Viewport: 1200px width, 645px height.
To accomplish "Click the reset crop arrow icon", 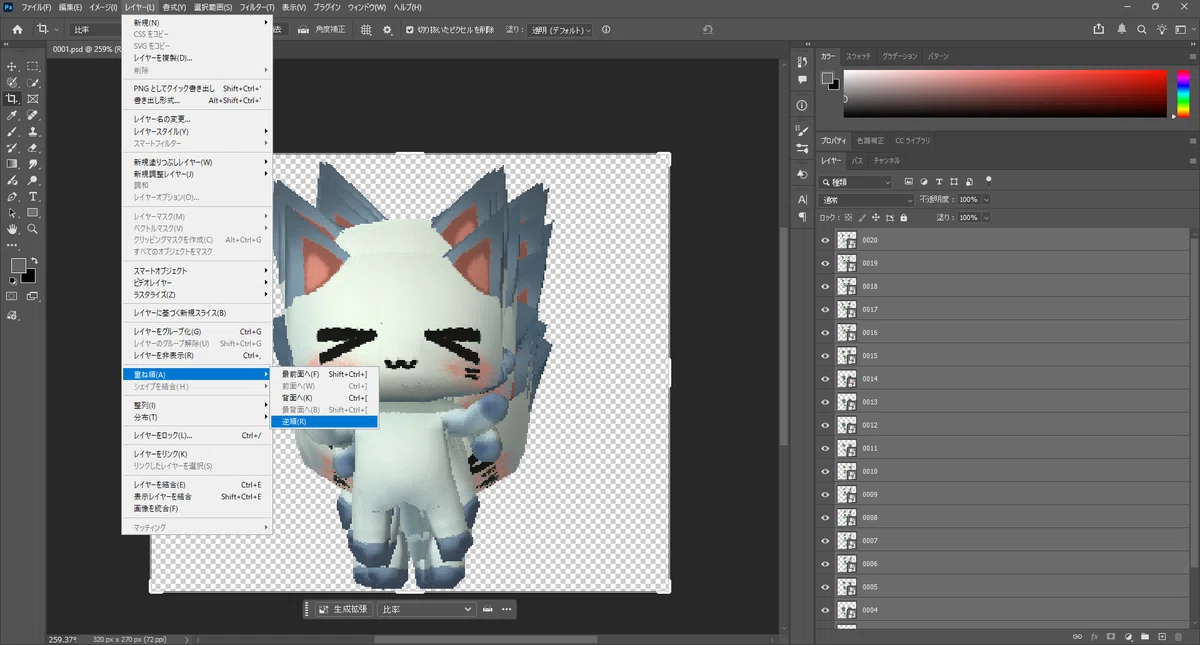I will 708,30.
